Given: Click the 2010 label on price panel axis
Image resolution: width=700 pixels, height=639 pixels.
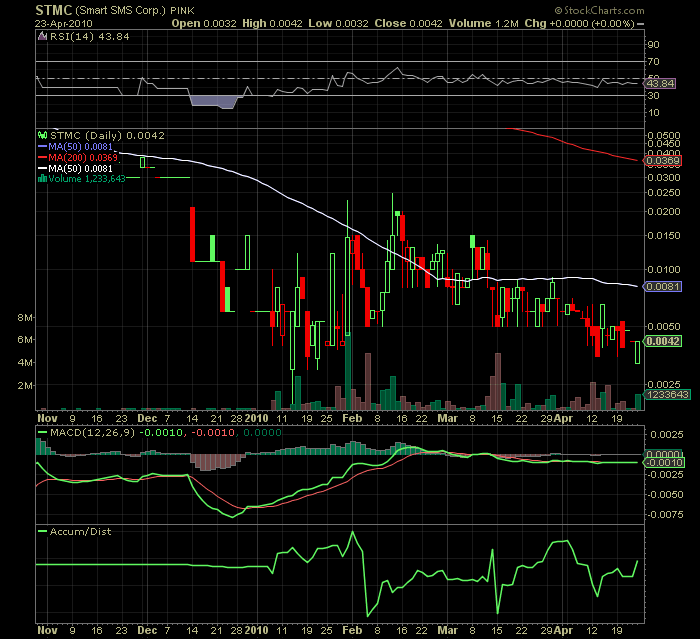Looking at the screenshot, I should click(258, 417).
